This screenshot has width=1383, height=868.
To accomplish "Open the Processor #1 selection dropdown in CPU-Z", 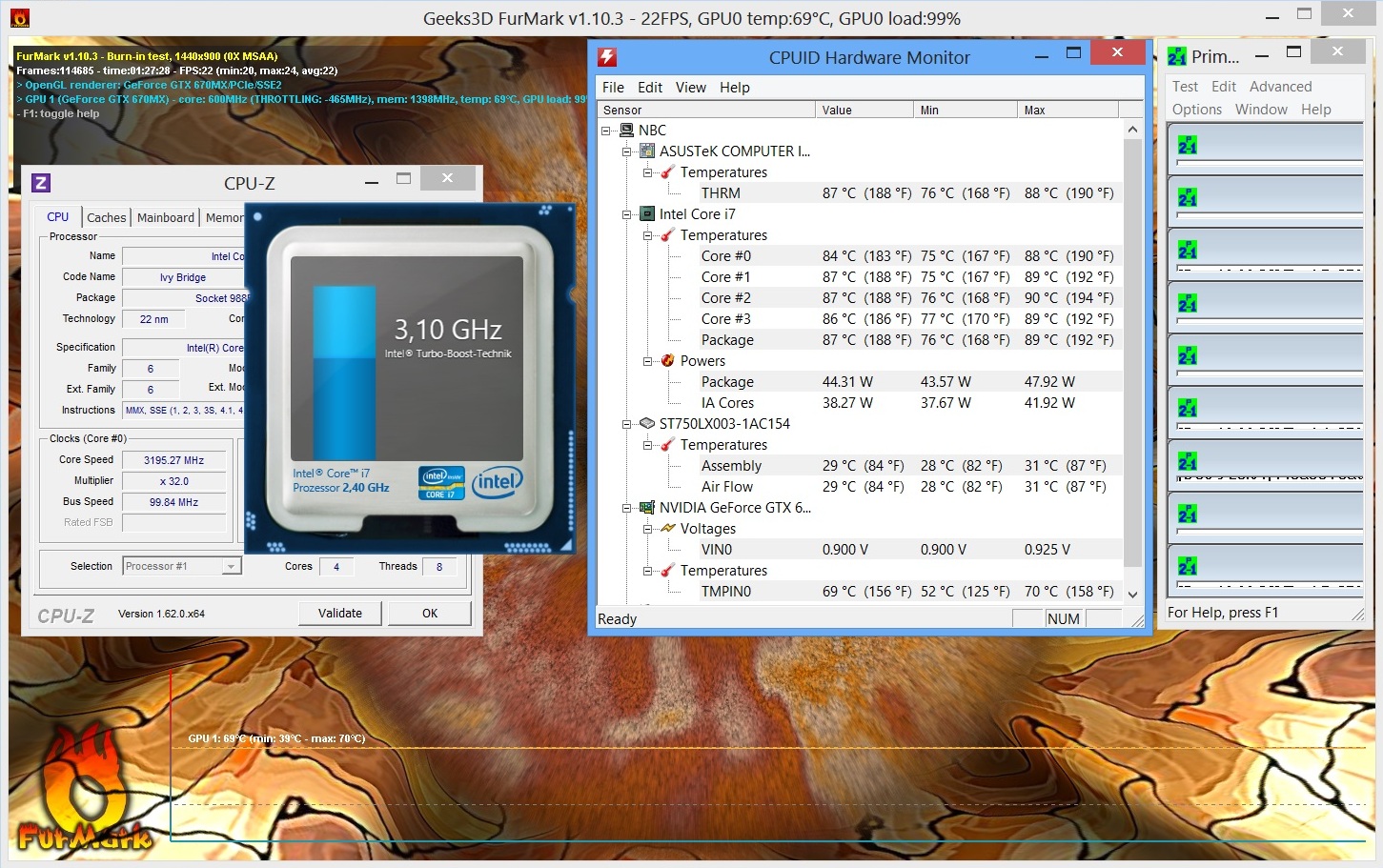I will click(x=230, y=566).
